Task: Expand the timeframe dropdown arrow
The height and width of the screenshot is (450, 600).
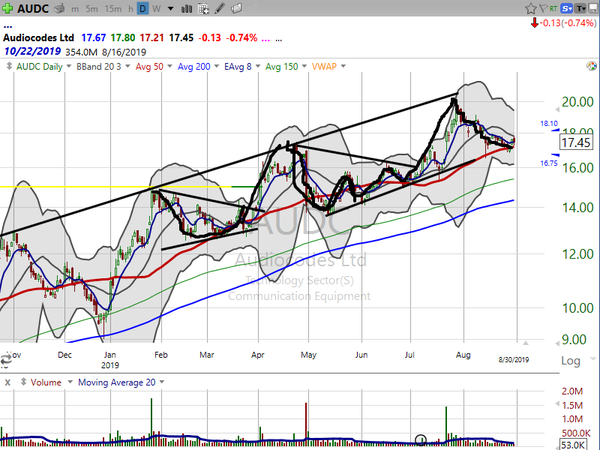Action: click(170, 8)
